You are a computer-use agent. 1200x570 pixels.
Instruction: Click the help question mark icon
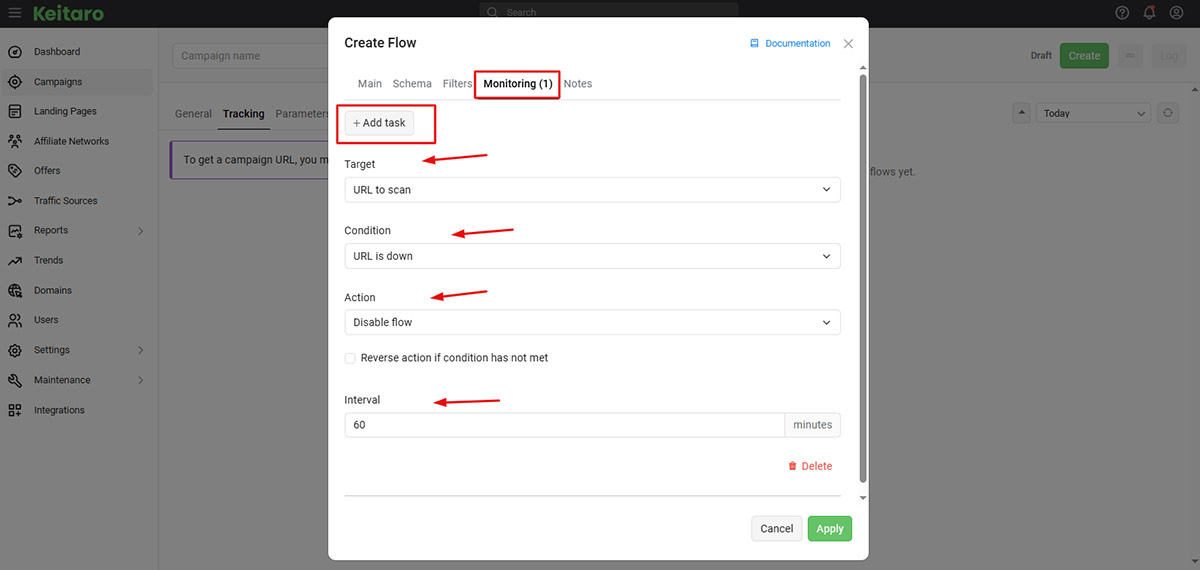[x=1122, y=13]
